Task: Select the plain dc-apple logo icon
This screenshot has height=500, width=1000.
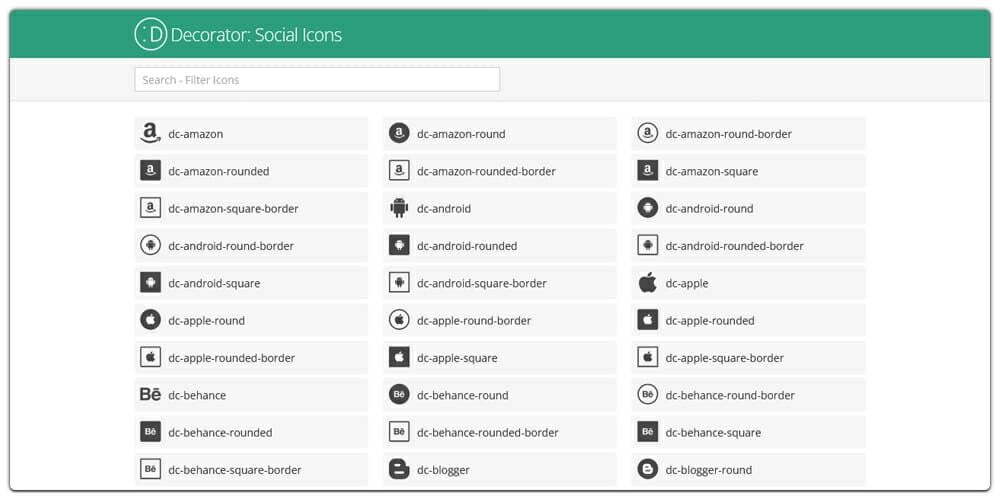Action: [x=647, y=283]
